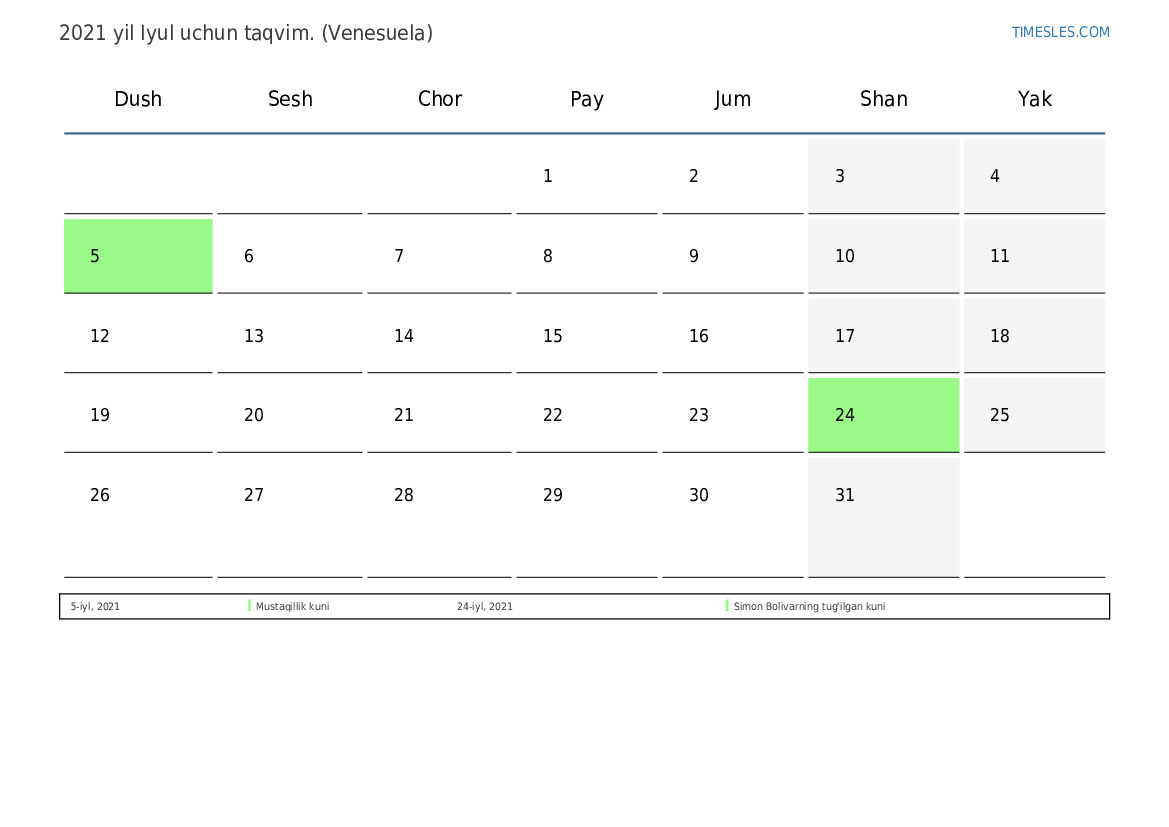Image resolution: width=1169 pixels, height=827 pixels.
Task: Select day 11 in the calendar
Action: 1034,256
